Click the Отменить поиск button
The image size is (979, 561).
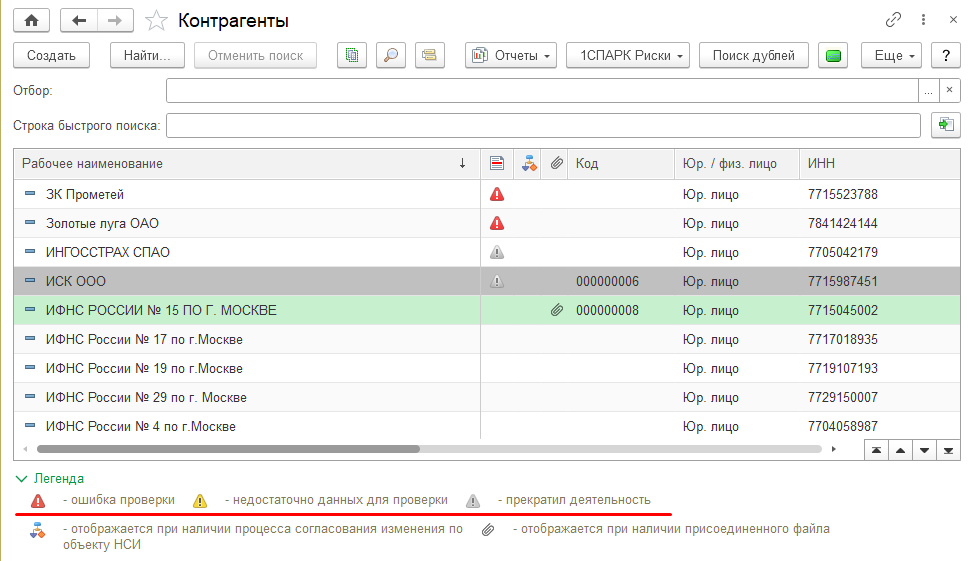tap(255, 56)
